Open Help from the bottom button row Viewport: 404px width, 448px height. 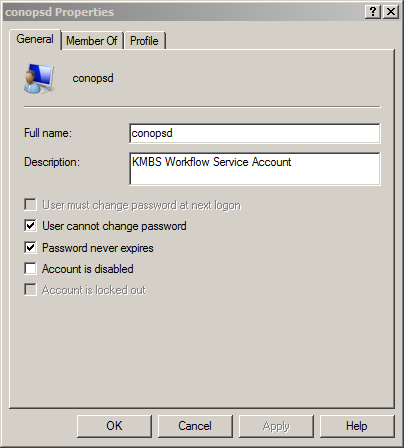[357, 426]
